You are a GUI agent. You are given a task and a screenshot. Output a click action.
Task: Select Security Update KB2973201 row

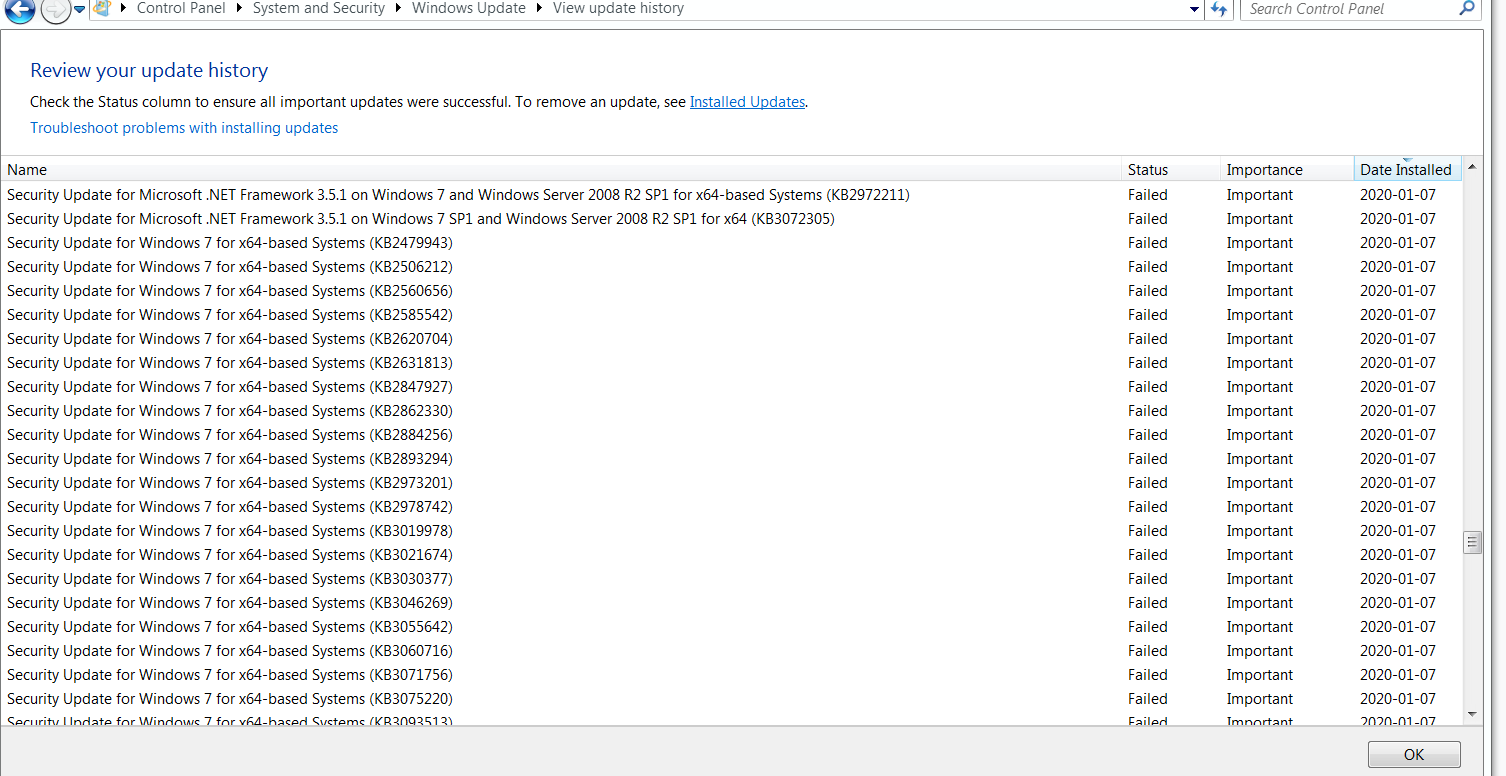pyautogui.click(x=731, y=483)
